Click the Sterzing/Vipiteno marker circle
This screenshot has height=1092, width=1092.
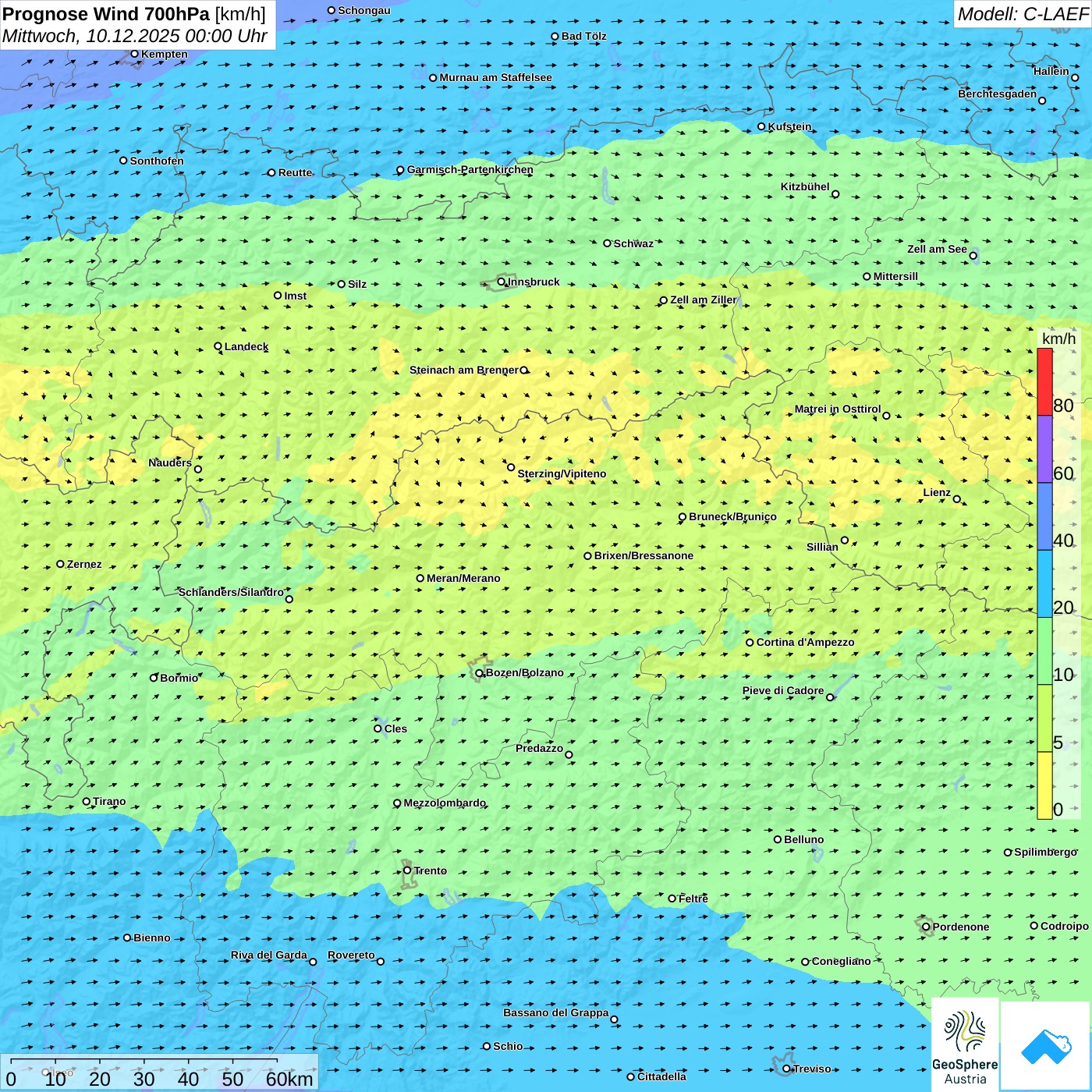(x=511, y=467)
